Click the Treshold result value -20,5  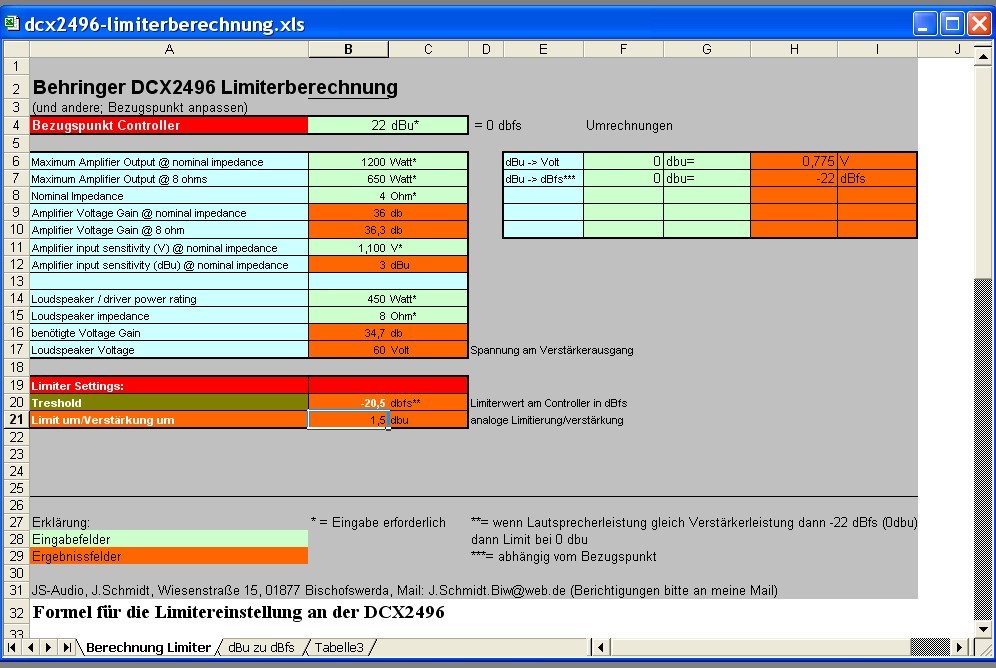point(348,403)
